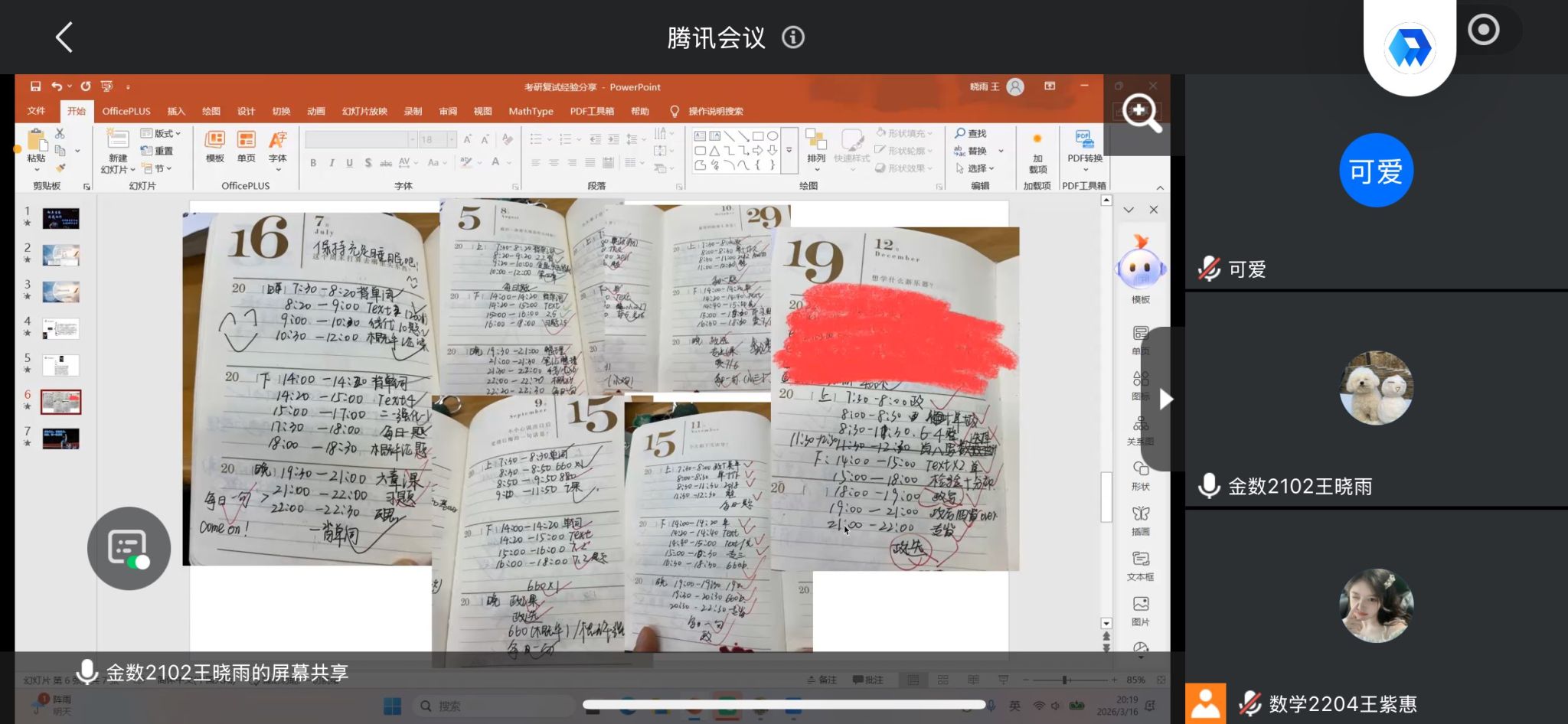This screenshot has height=724, width=1568.
Task: Tap the screen recording circle icon
Action: [1483, 31]
